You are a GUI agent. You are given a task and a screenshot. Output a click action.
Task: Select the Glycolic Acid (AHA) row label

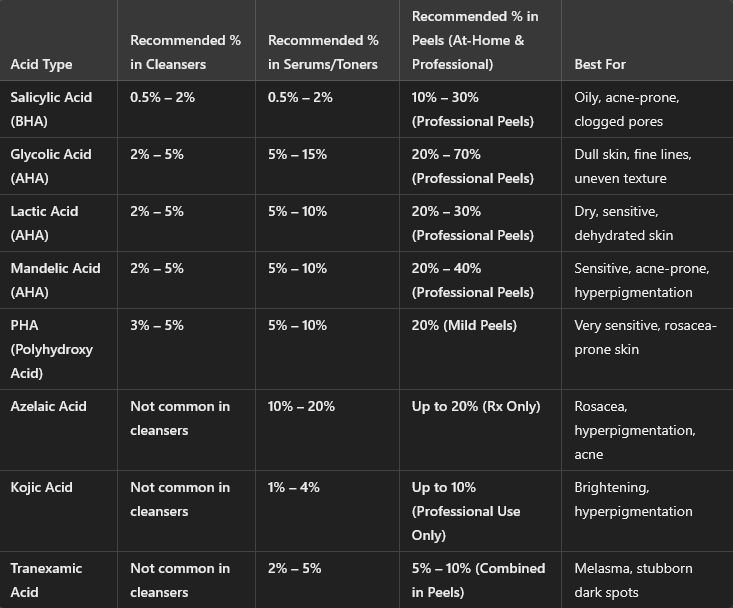pyautogui.click(x=50, y=166)
